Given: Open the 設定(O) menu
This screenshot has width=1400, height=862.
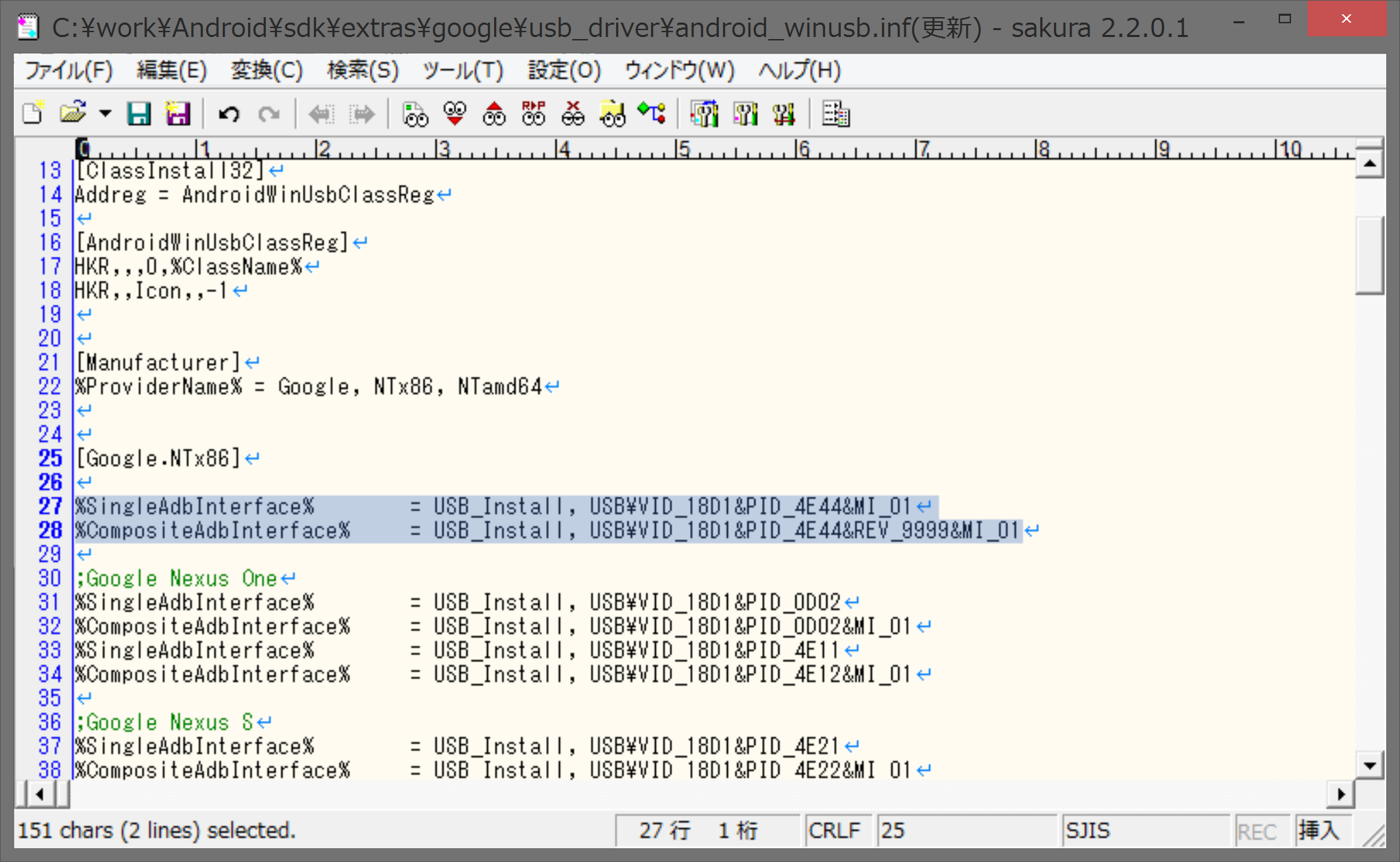Looking at the screenshot, I should click(564, 71).
